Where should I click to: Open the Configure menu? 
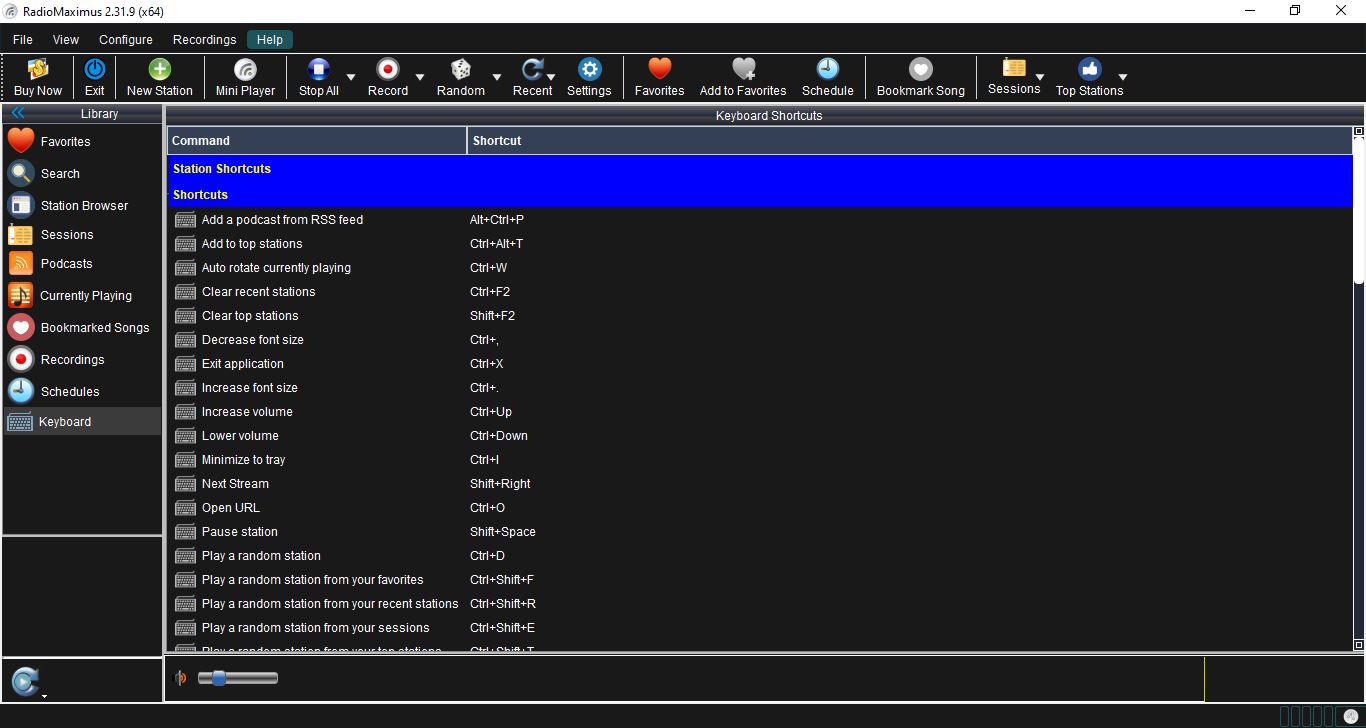126,40
